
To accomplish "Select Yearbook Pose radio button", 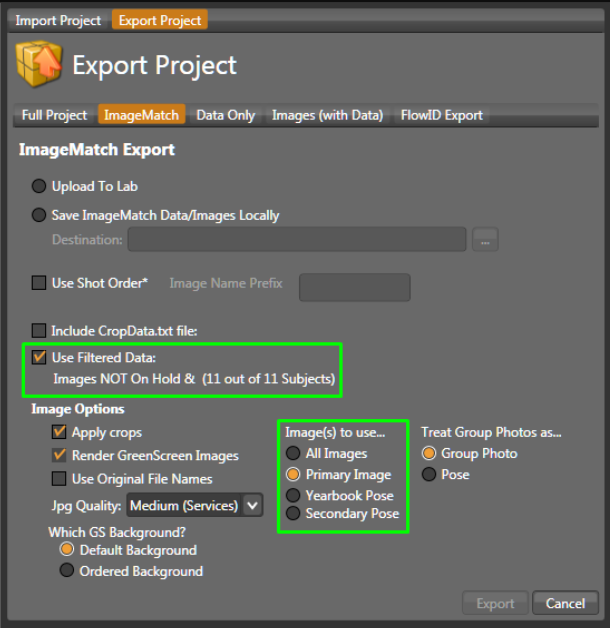I will (293, 495).
